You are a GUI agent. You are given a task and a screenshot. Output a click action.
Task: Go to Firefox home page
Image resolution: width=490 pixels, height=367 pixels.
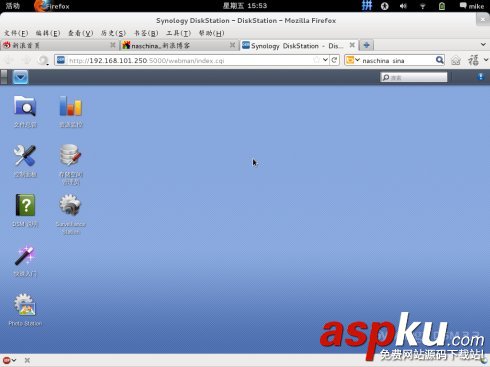456,60
